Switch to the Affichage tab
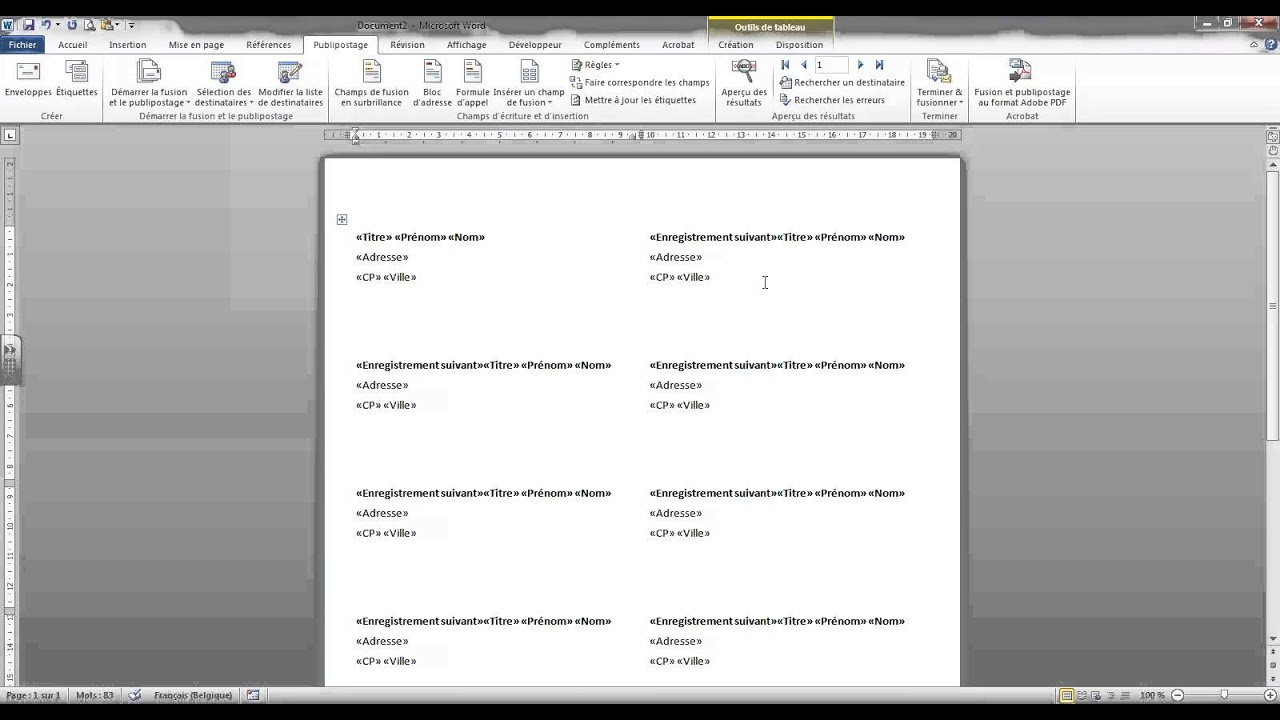1280x720 pixels. tap(466, 45)
